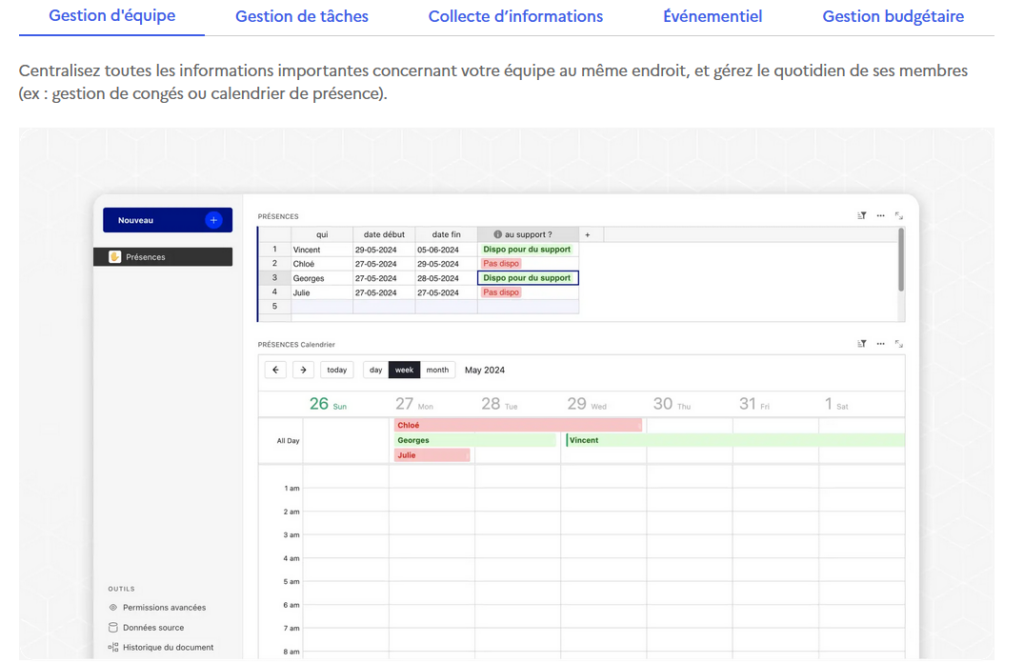The width and height of the screenshot is (1024, 663).
Task: Open three-dots menu of PRÉSENCES table
Action: coord(880,216)
